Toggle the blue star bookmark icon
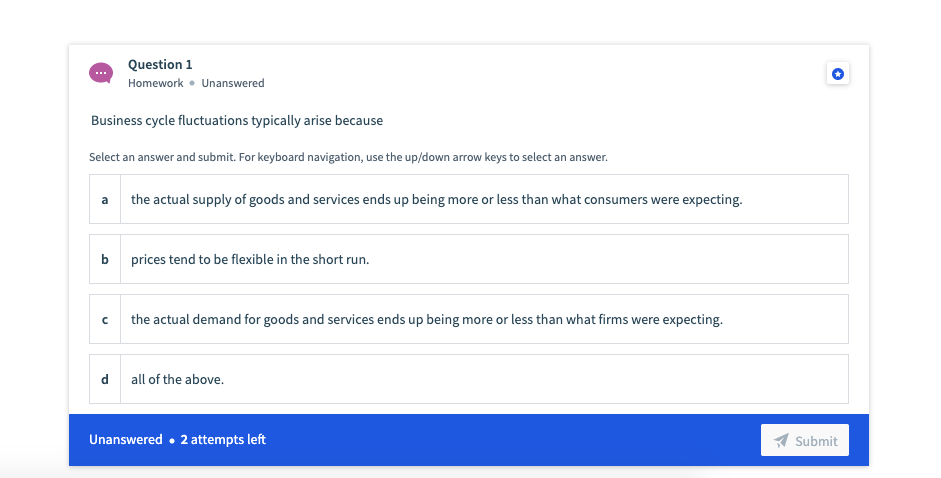This screenshot has height=478, width=941. click(838, 74)
